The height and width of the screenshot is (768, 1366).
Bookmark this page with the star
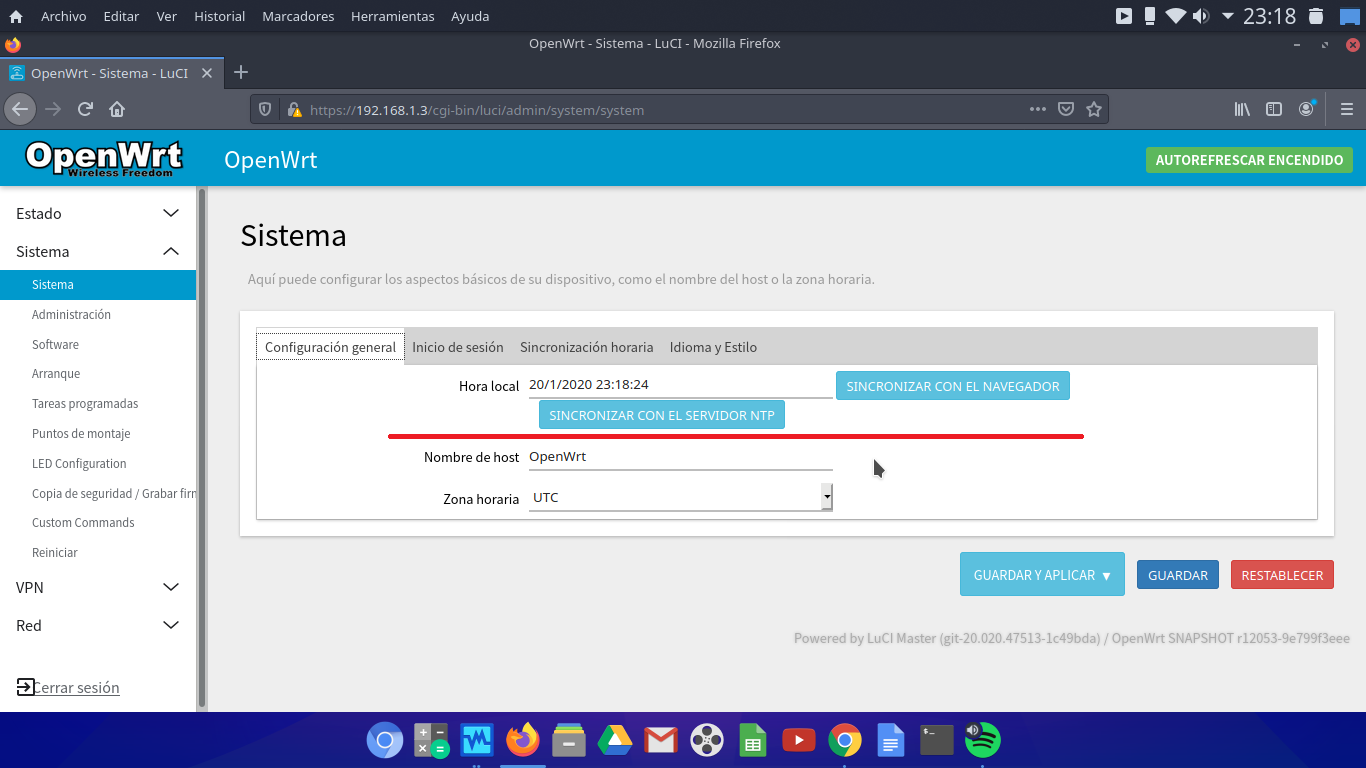coord(1094,110)
